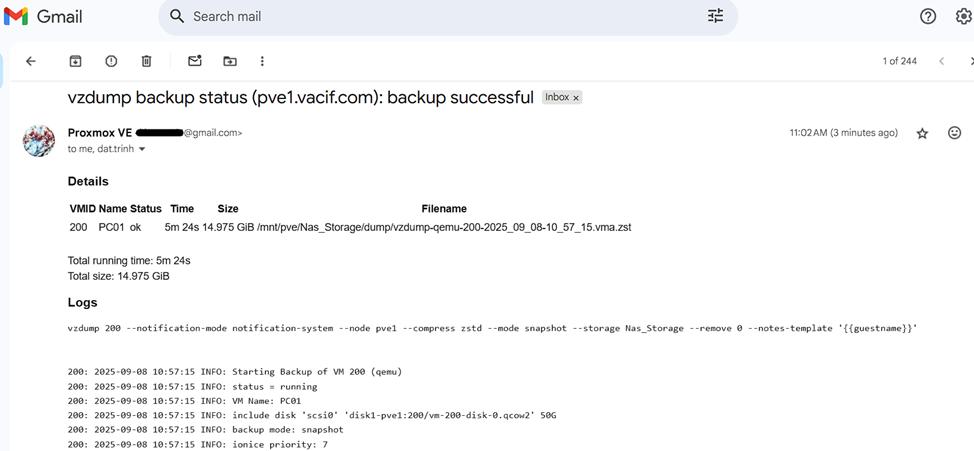Remove the Inbox label from email
This screenshot has height=451, width=974.
576,98
